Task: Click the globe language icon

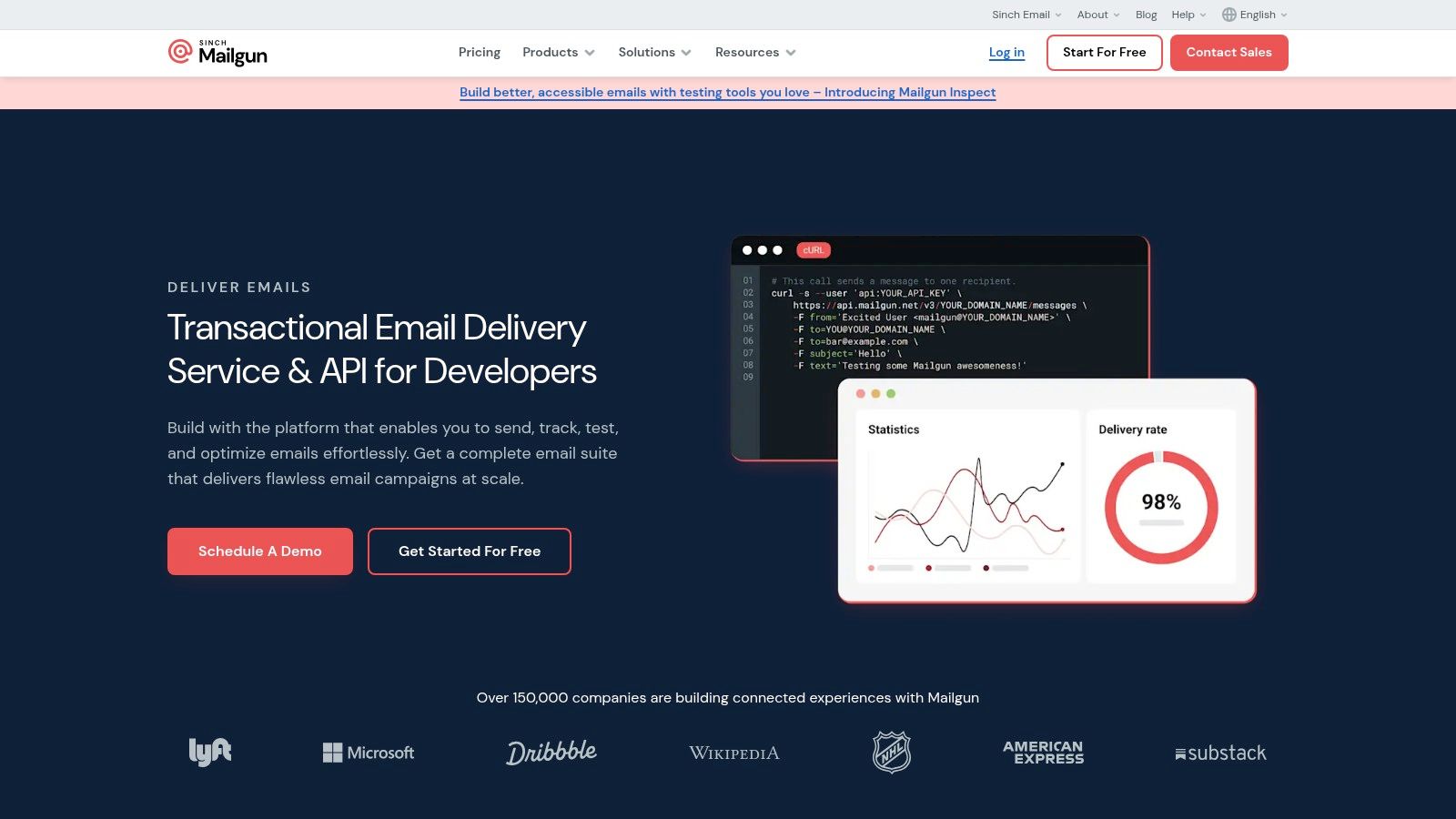Action: 1228,15
